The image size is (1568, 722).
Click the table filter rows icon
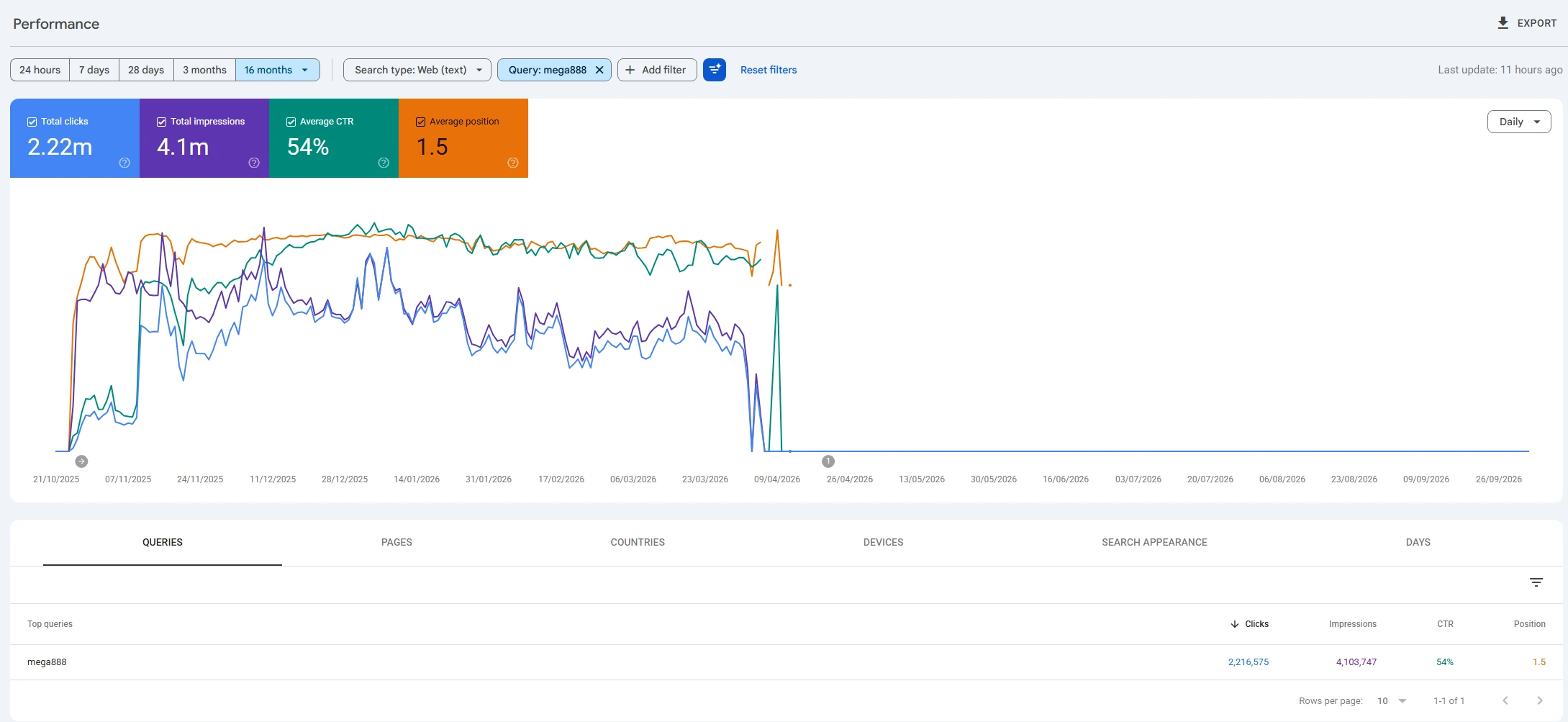[1536, 582]
